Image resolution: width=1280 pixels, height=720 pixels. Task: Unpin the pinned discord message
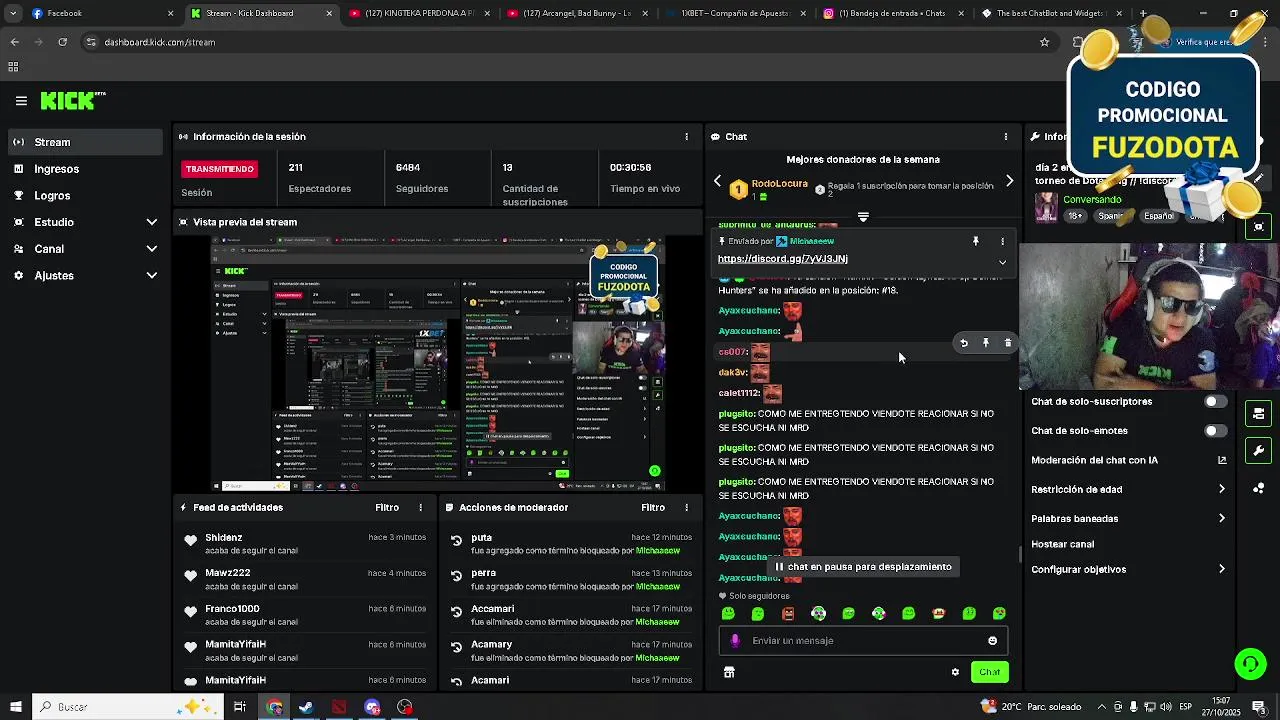coord(976,241)
